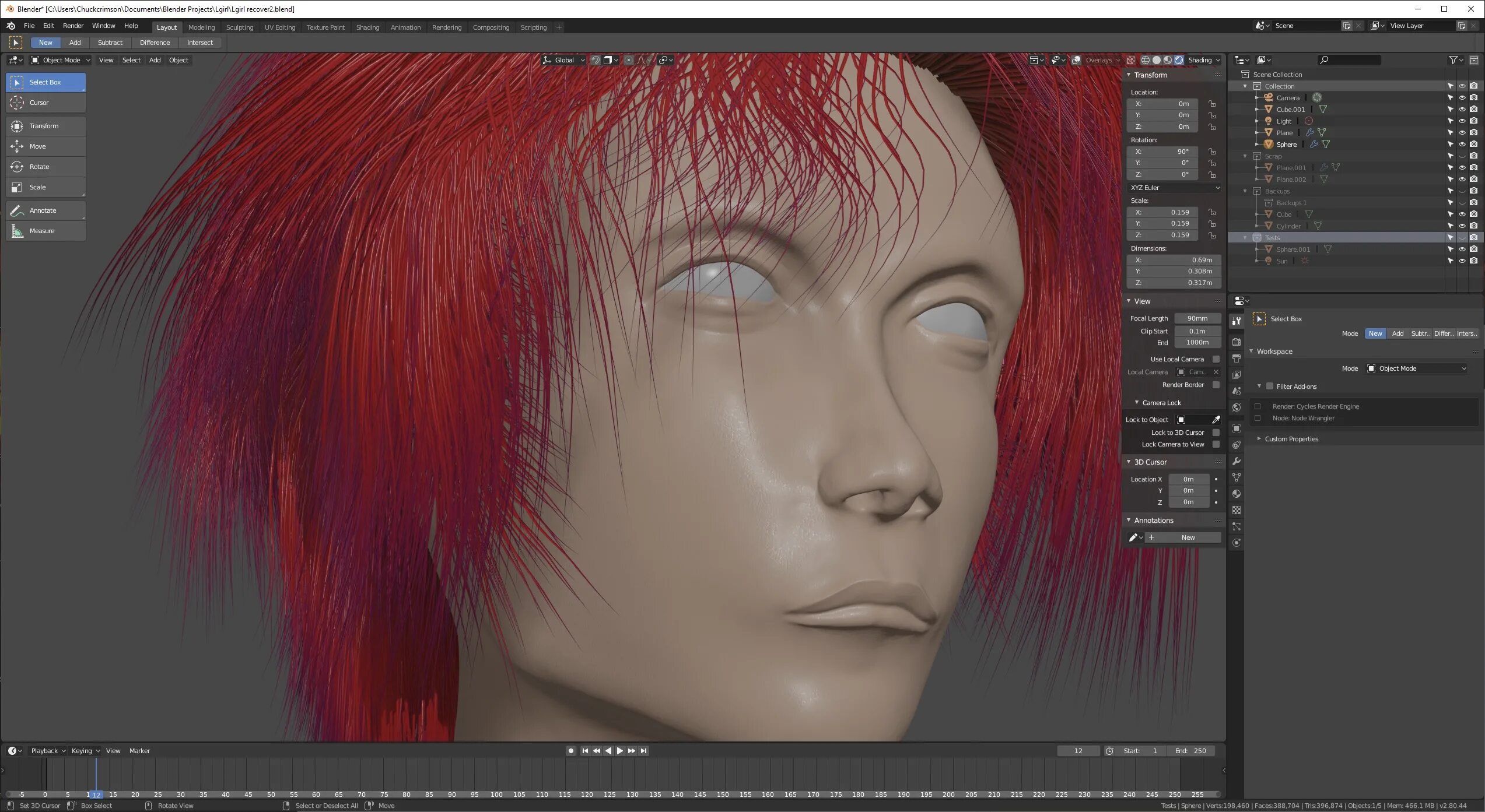Select the Cursor tool

(45, 103)
